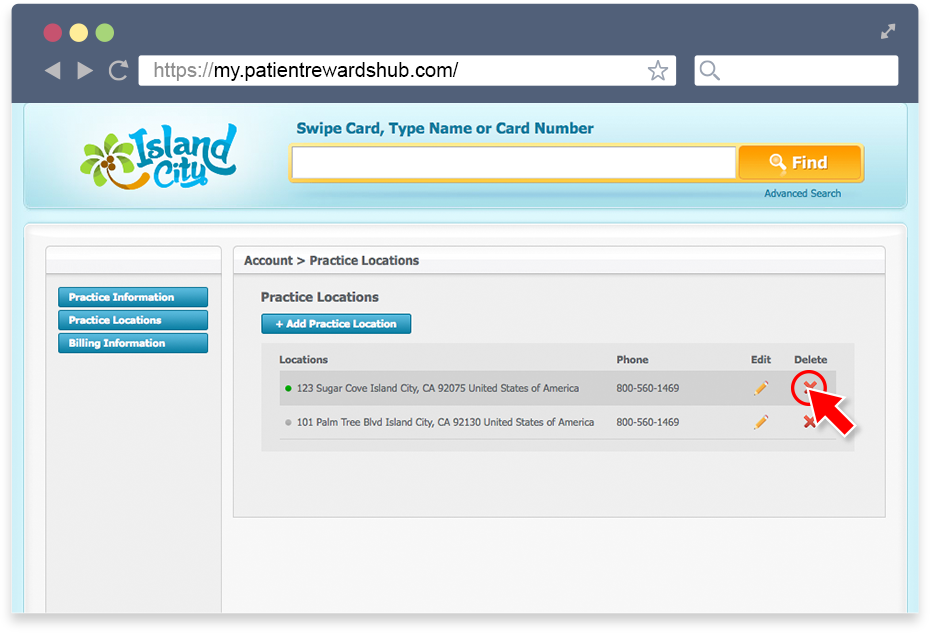Open the Billing Information section

(x=133, y=343)
